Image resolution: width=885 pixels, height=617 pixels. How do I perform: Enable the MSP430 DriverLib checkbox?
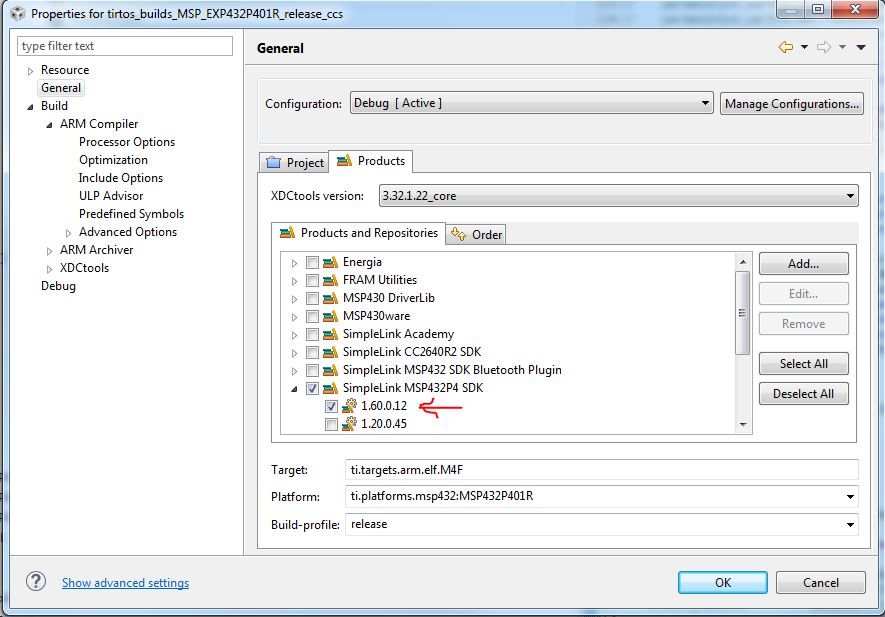(312, 299)
